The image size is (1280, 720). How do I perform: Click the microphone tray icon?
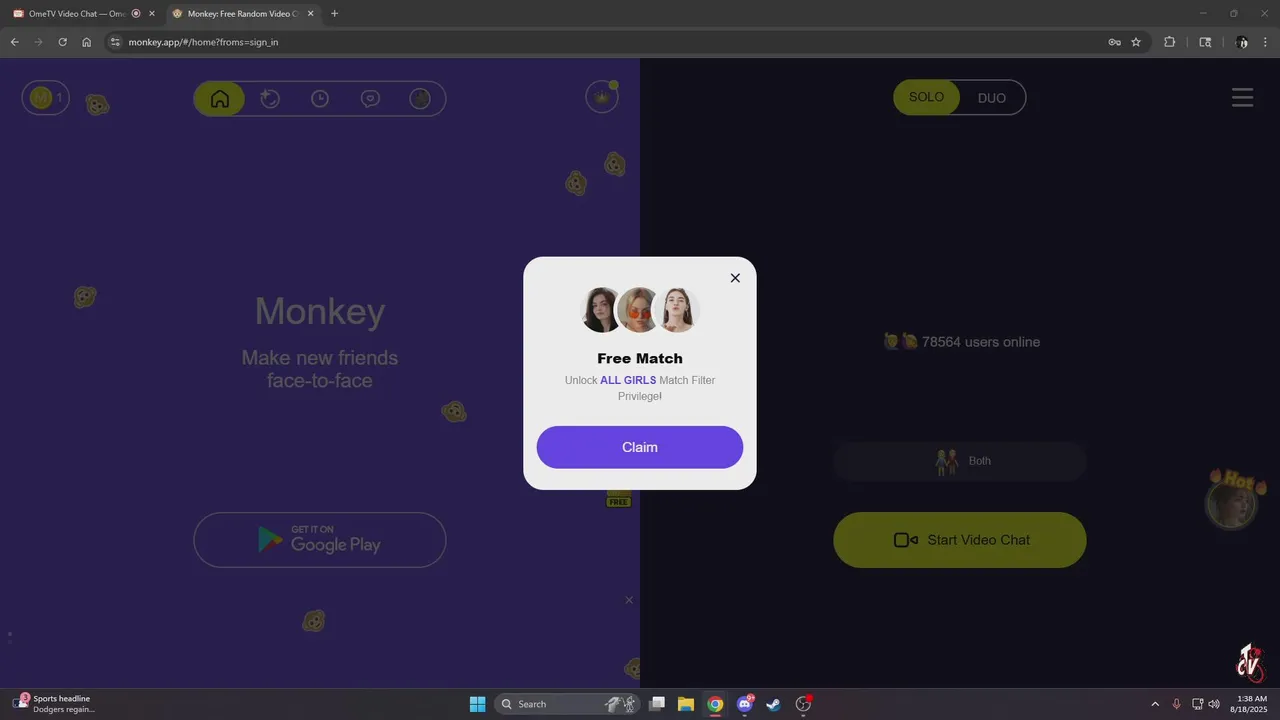pyautogui.click(x=1177, y=704)
